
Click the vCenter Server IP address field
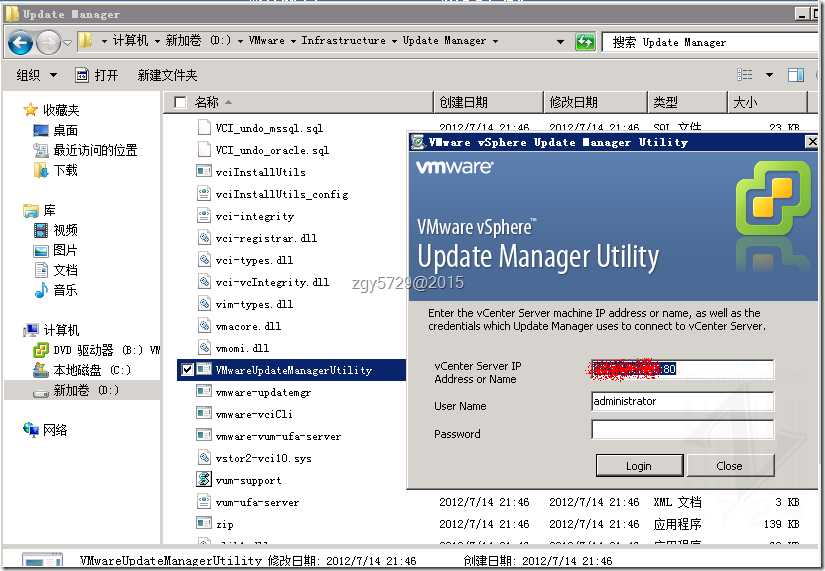[682, 369]
